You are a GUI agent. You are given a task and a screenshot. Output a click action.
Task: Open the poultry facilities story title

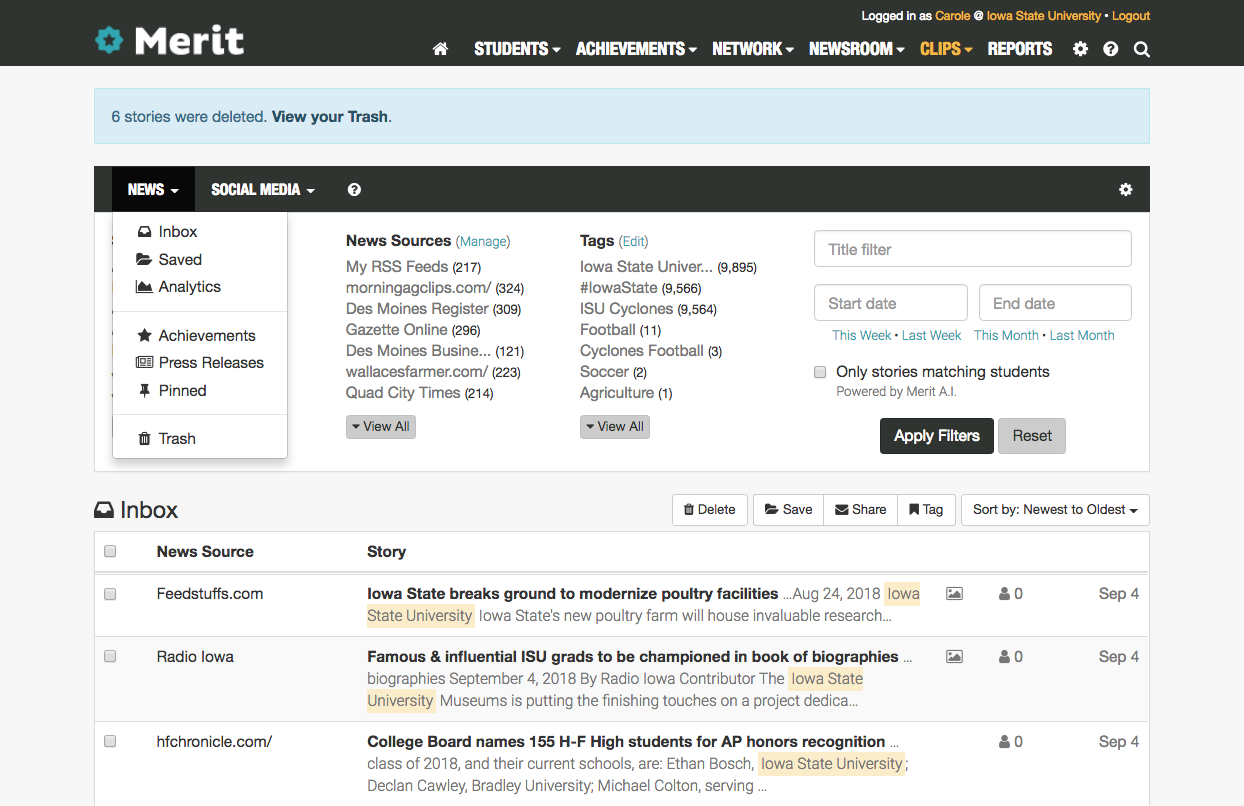[573, 594]
